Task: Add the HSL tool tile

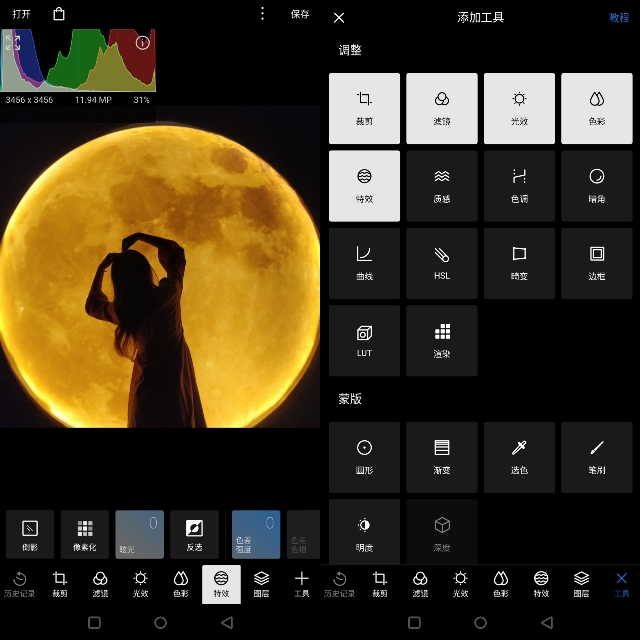Action: click(442, 263)
